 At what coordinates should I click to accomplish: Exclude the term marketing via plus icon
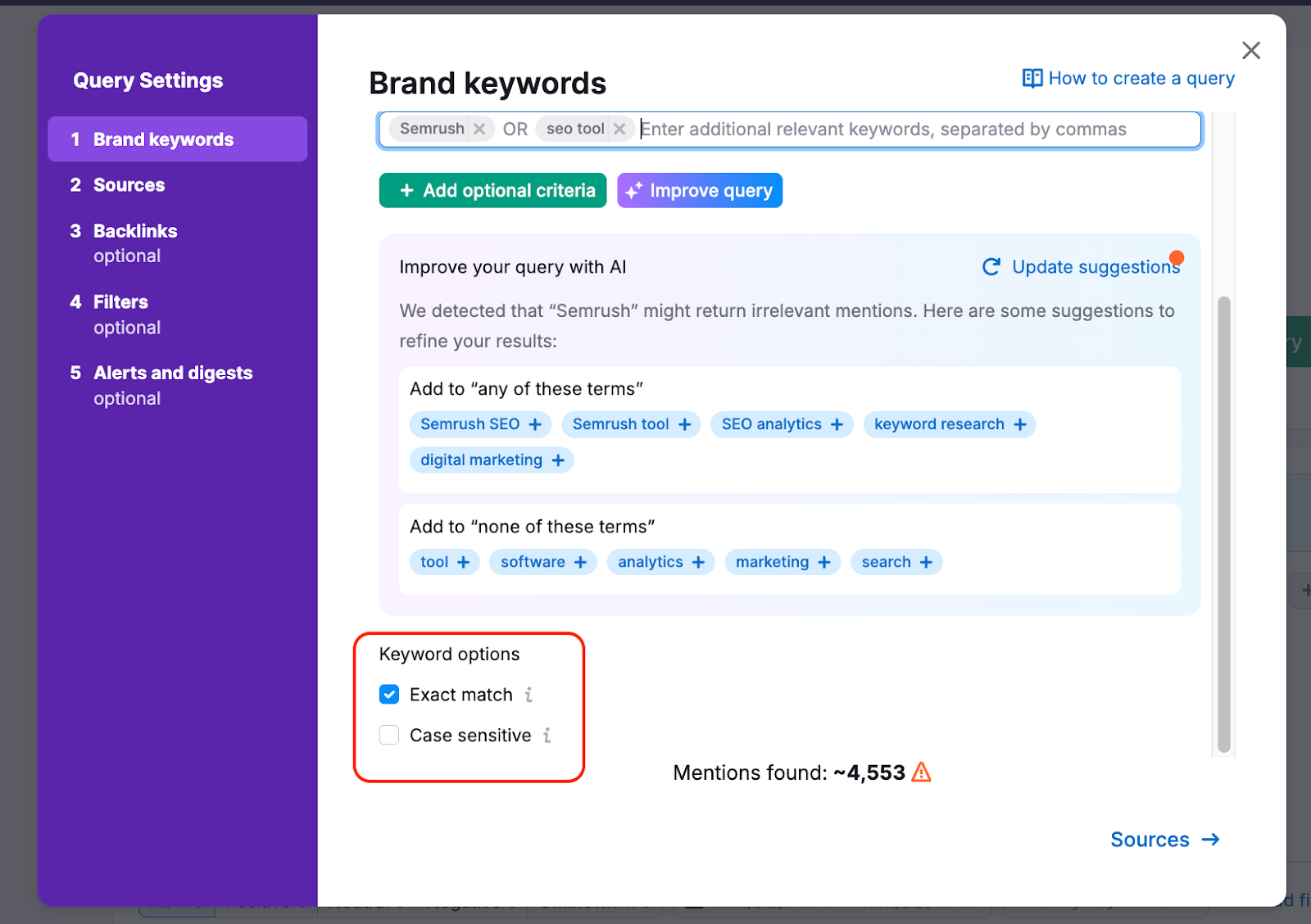(x=824, y=562)
